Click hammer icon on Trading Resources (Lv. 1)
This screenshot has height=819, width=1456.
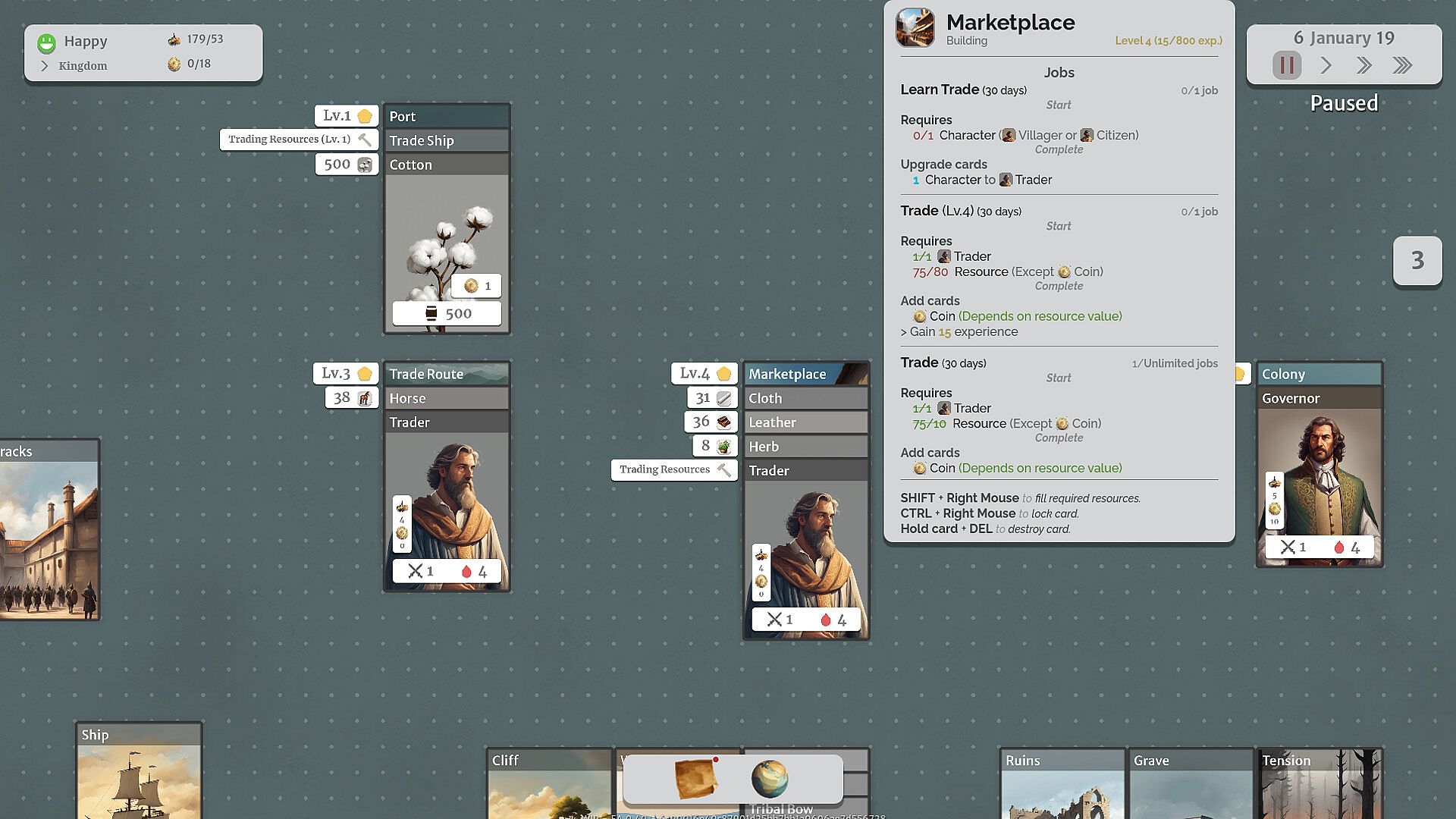pyautogui.click(x=365, y=140)
